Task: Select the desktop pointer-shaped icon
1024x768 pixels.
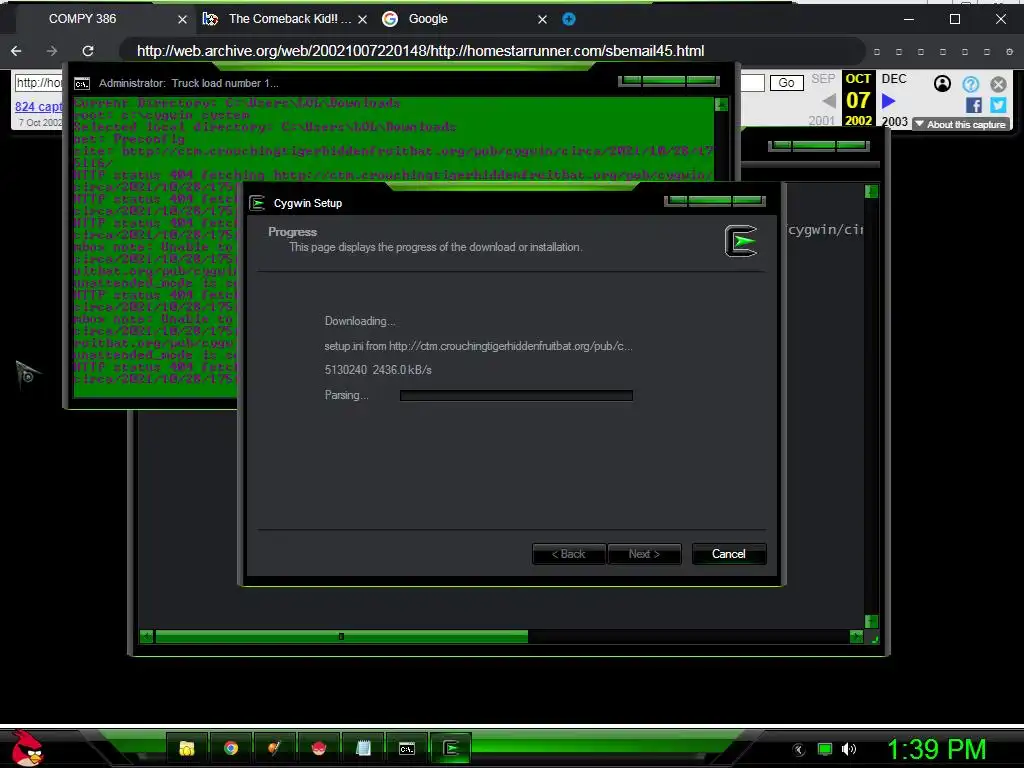Action: [x=27, y=374]
